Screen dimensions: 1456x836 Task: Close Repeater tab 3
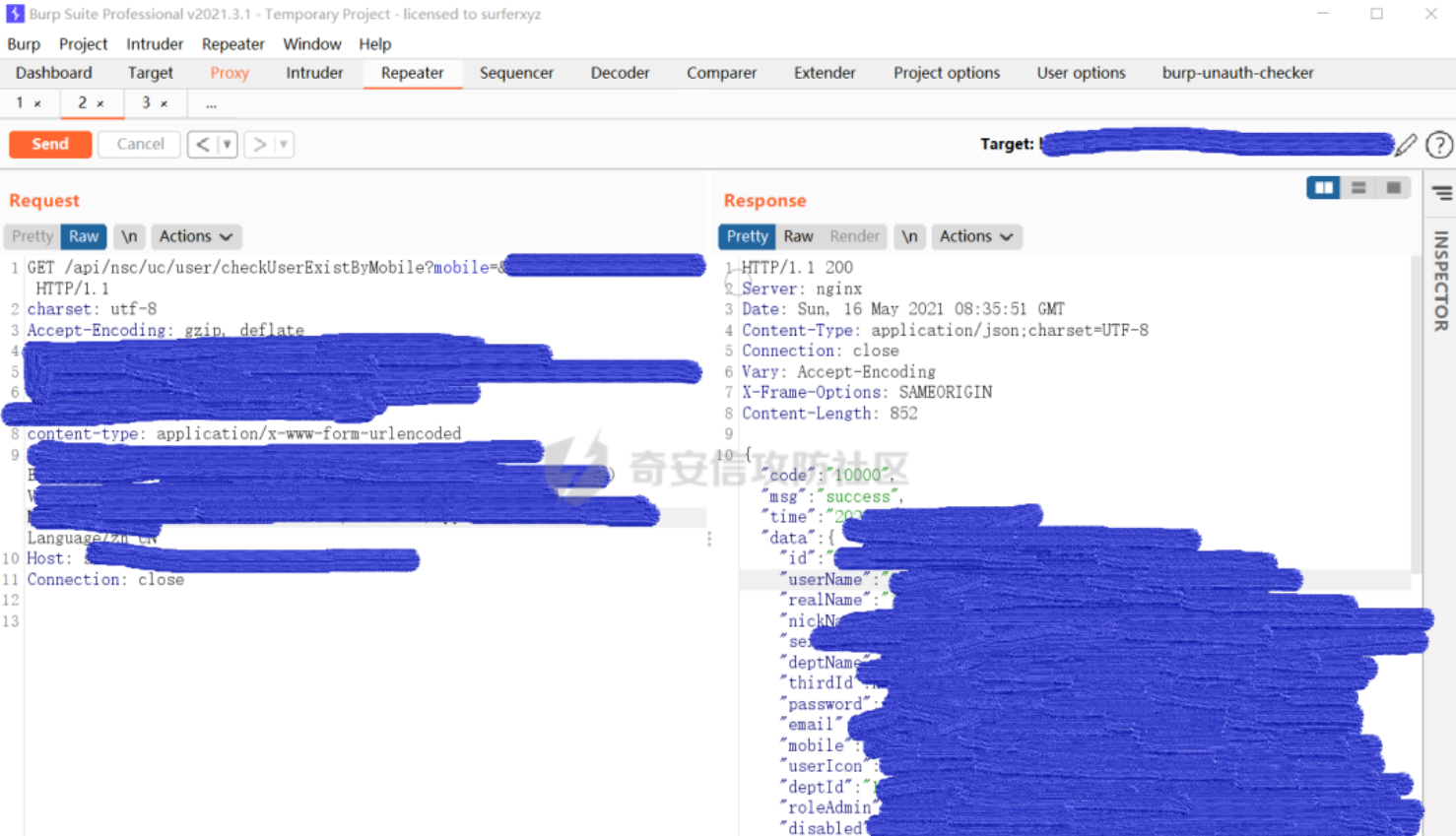pos(164,103)
